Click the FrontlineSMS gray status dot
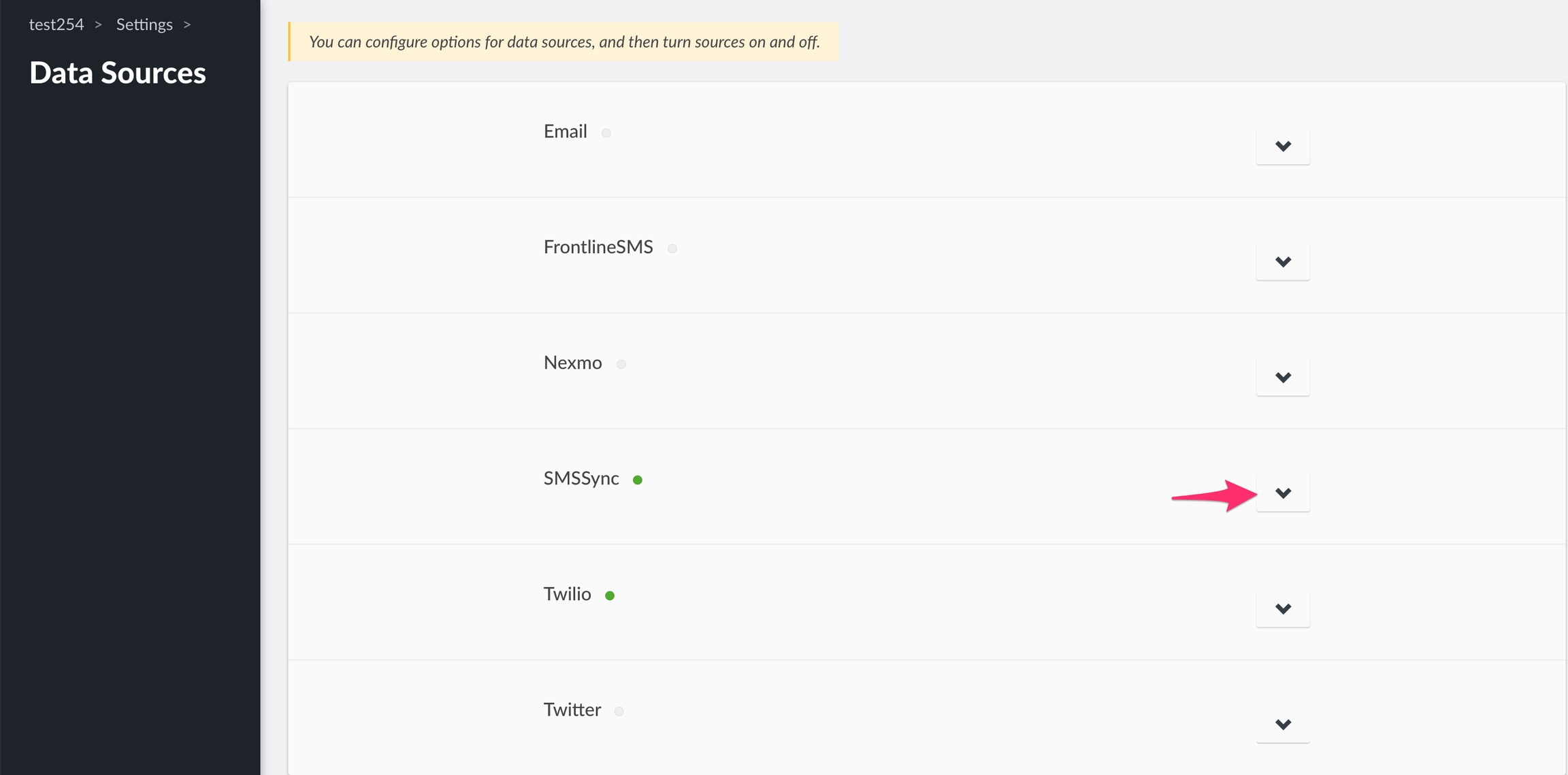 tap(672, 248)
